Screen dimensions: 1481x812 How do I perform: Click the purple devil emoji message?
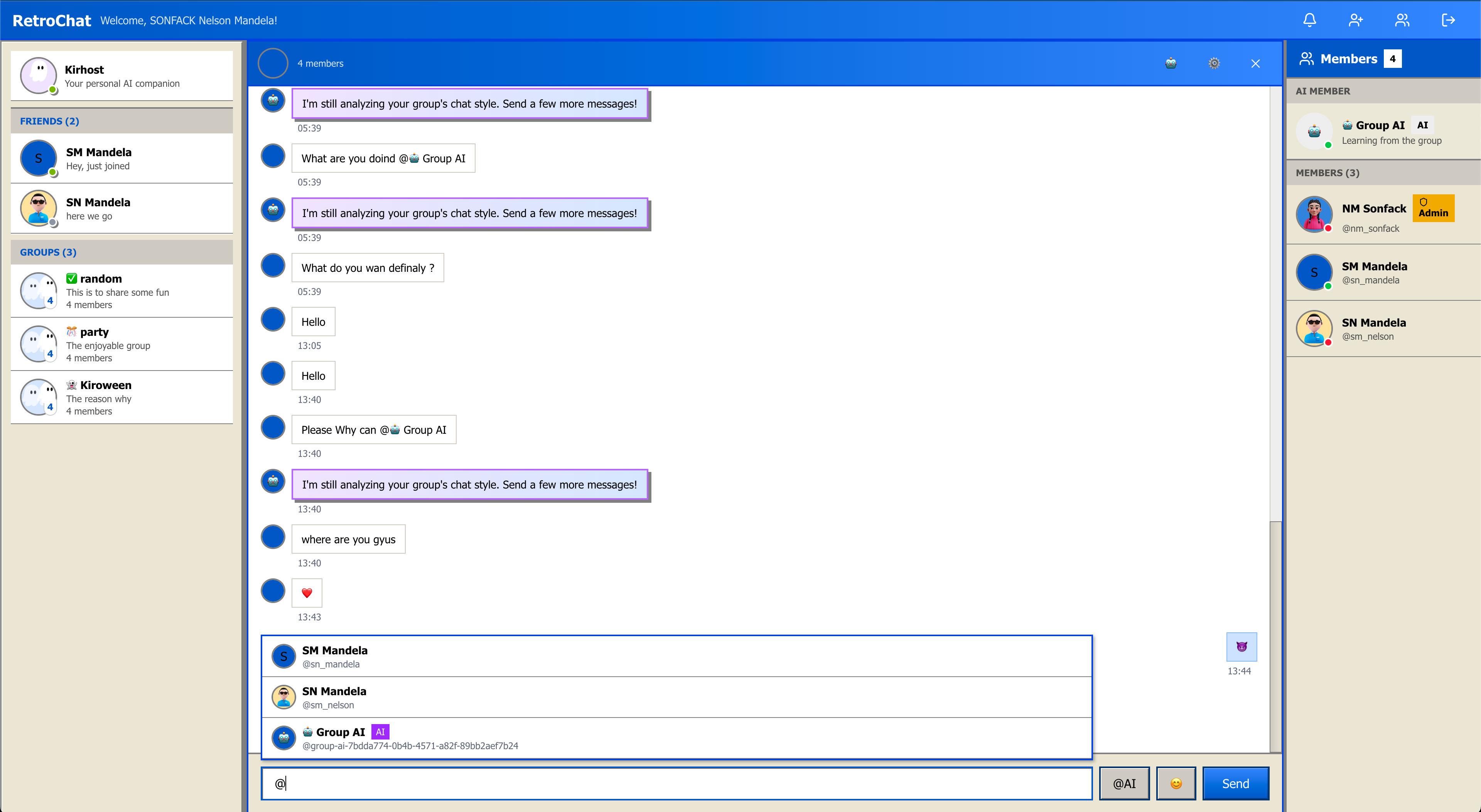pyautogui.click(x=1241, y=647)
